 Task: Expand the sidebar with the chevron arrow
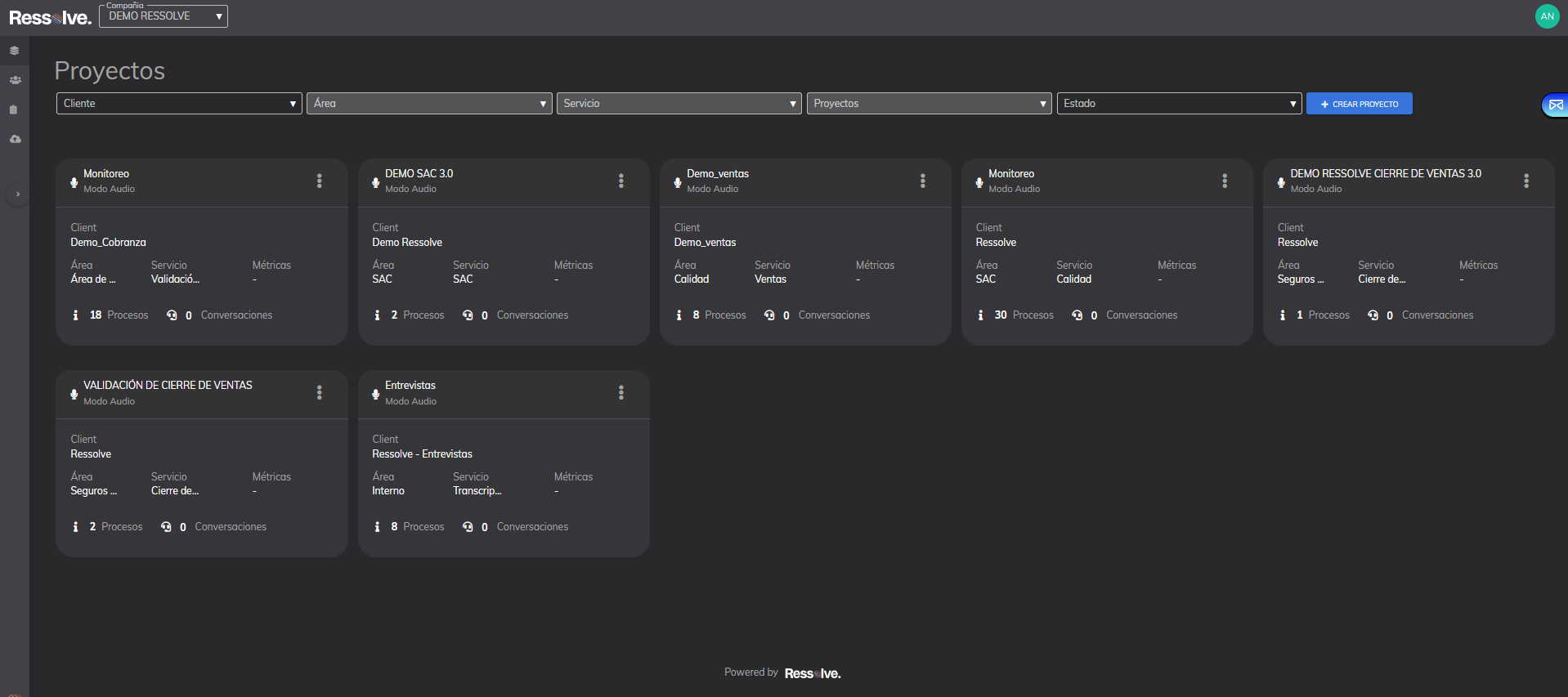[x=17, y=194]
